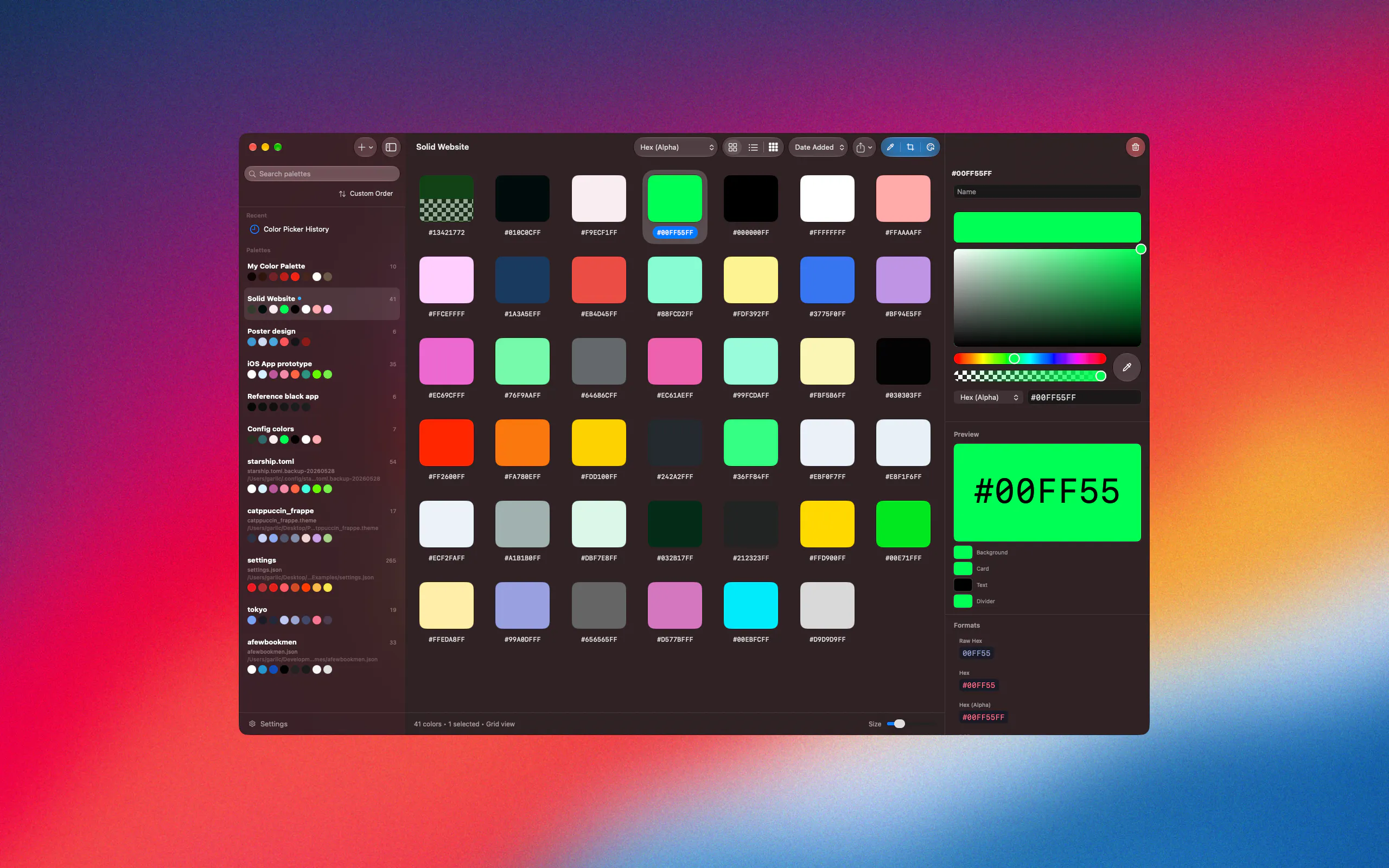Click the Text preview color swatch
The height and width of the screenshot is (868, 1389).
(x=963, y=584)
